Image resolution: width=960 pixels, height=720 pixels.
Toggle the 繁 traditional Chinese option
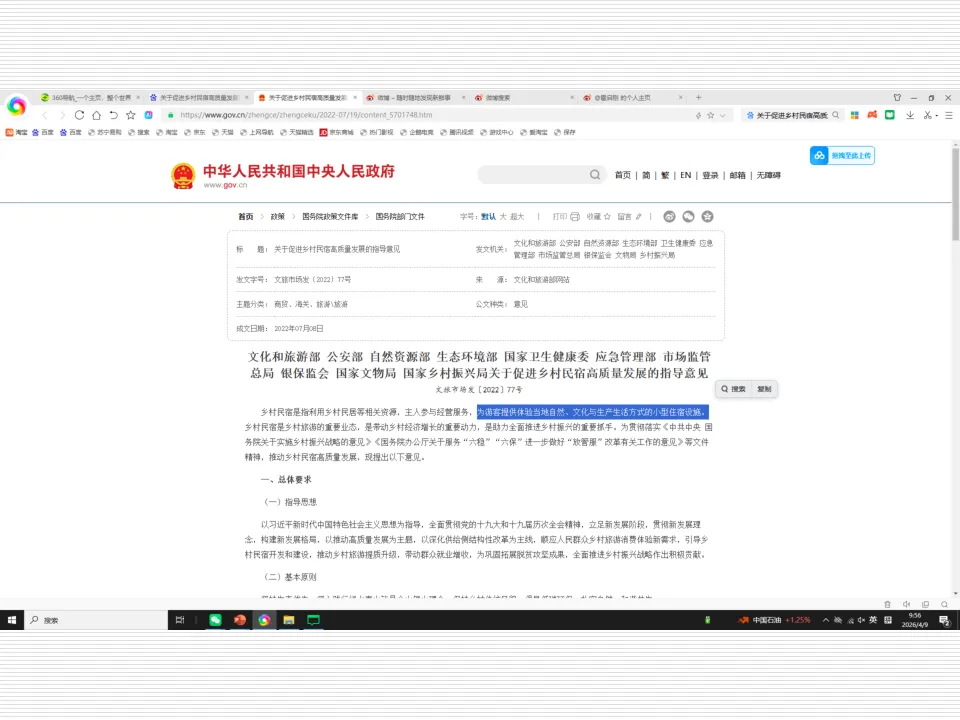pos(663,175)
